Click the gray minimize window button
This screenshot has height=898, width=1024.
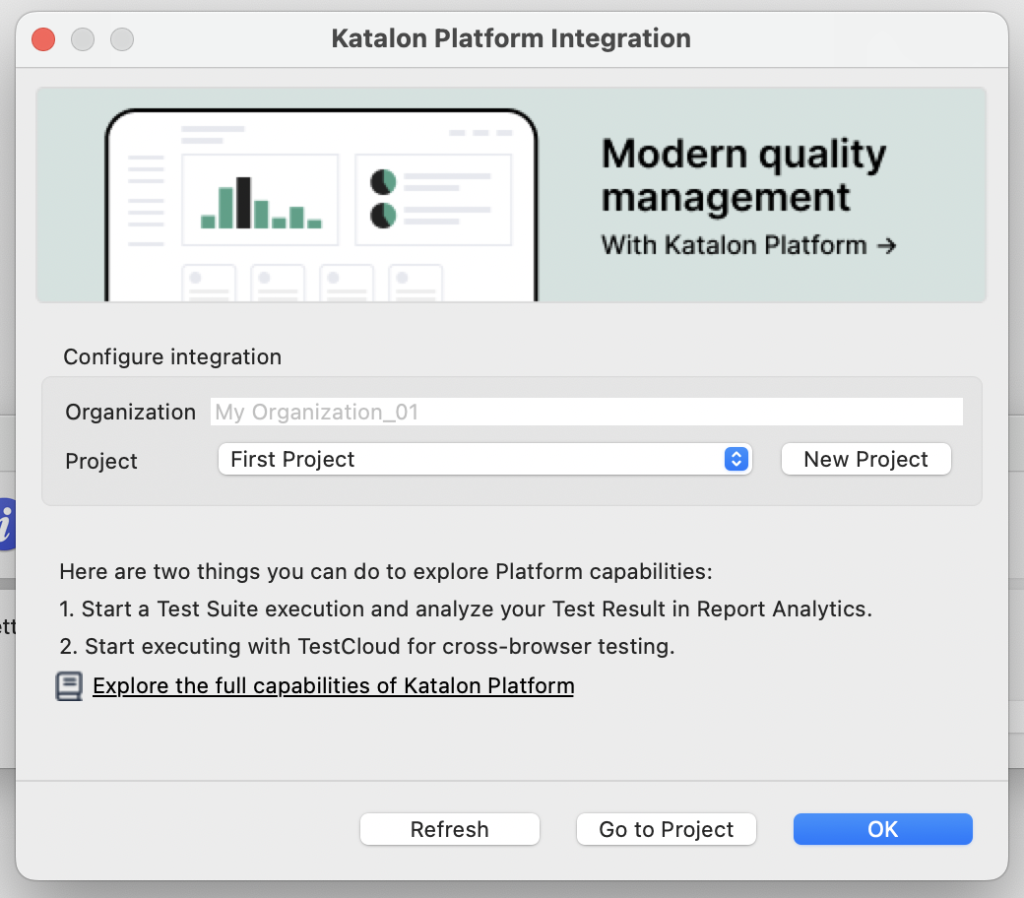pos(83,40)
